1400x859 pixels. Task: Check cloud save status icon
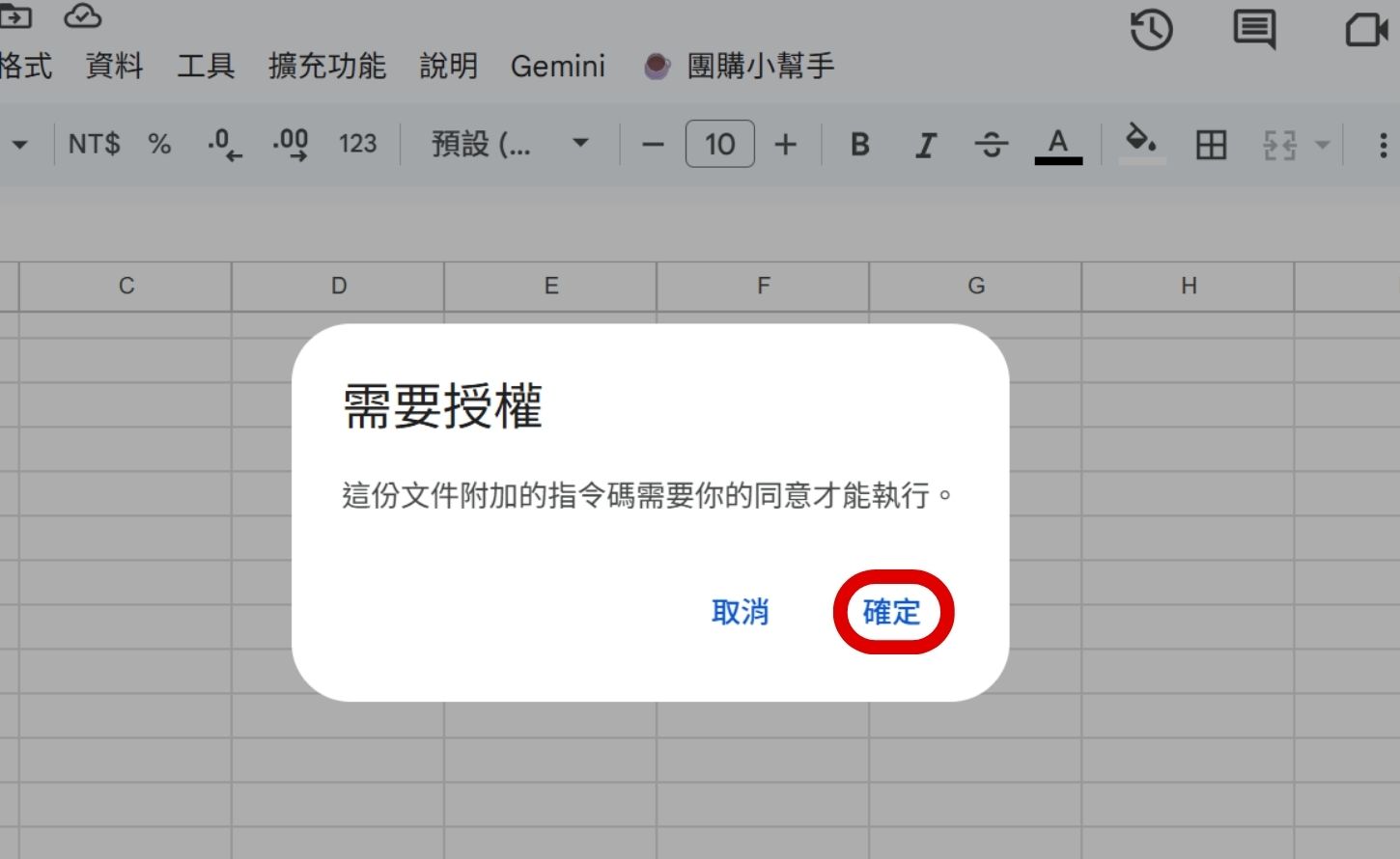coord(82,15)
